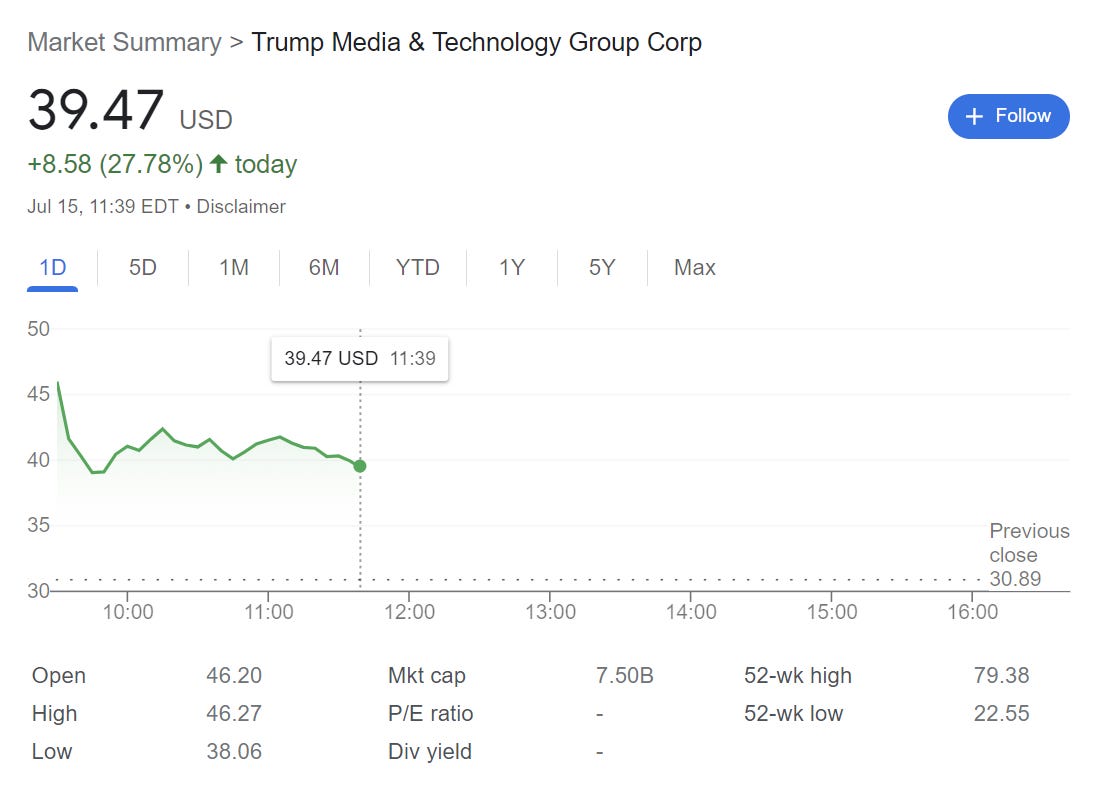The image size is (1106, 790).
Task: Click the Previous close label on chart
Action: (x=1029, y=543)
